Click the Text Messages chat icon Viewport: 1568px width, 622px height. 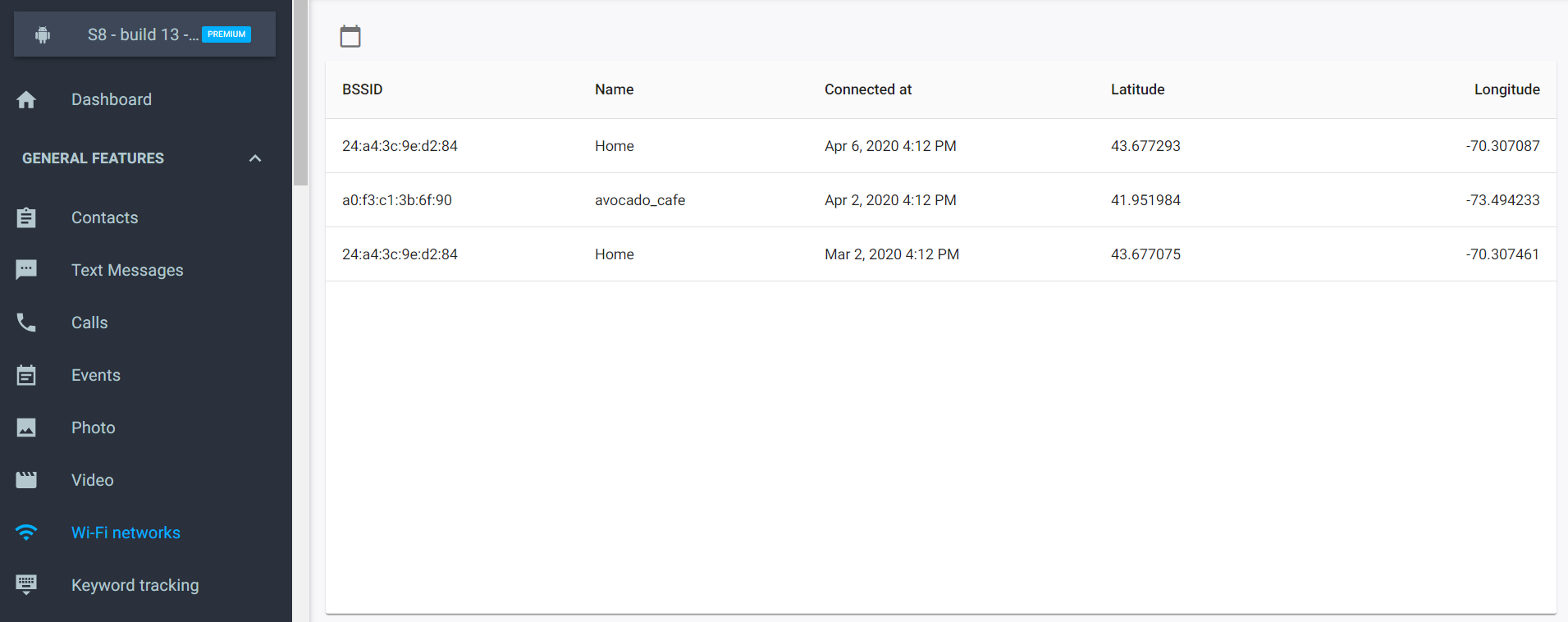pyautogui.click(x=26, y=270)
